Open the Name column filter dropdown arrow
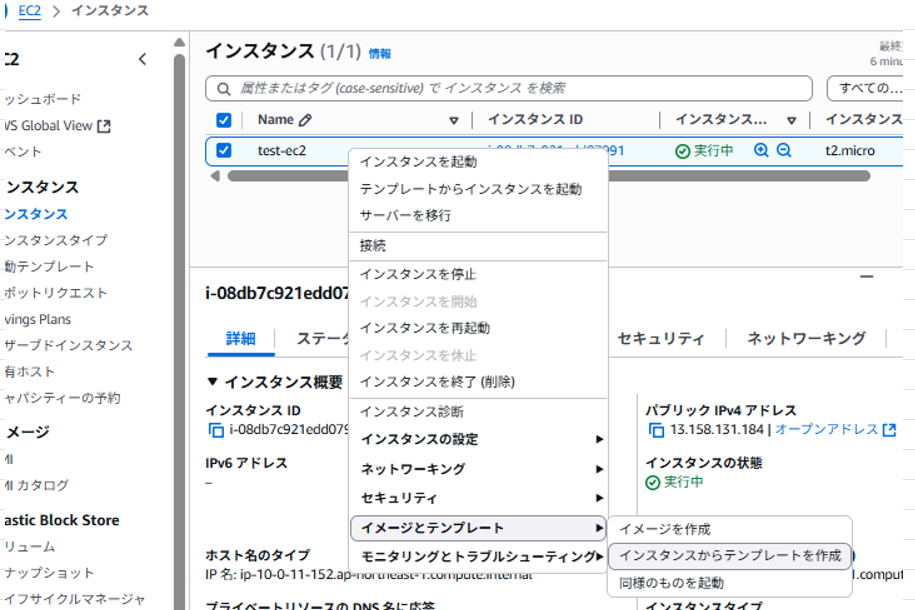915x610 pixels. point(455,119)
